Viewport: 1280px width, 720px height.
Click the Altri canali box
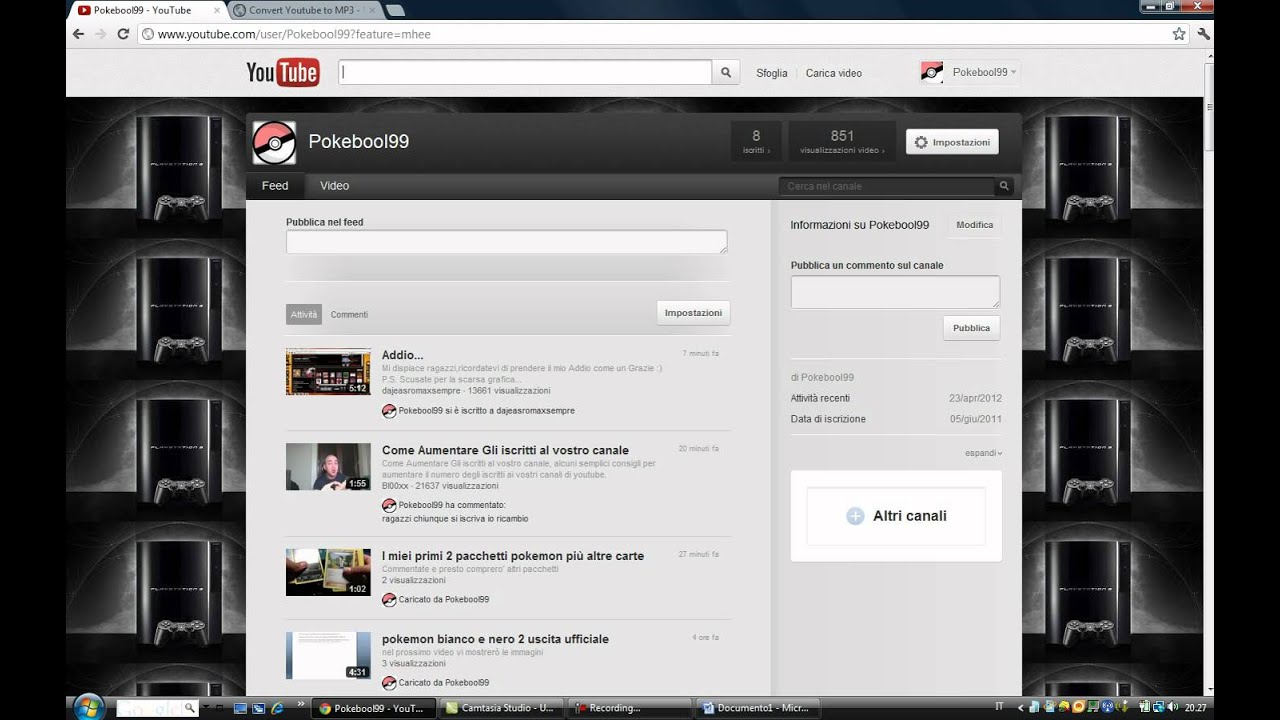[896, 516]
